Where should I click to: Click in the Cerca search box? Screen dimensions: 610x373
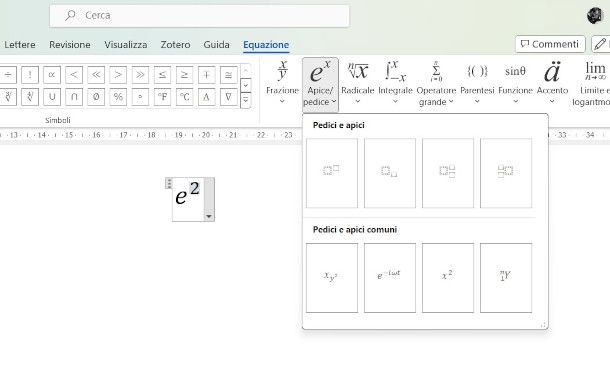[x=199, y=16]
